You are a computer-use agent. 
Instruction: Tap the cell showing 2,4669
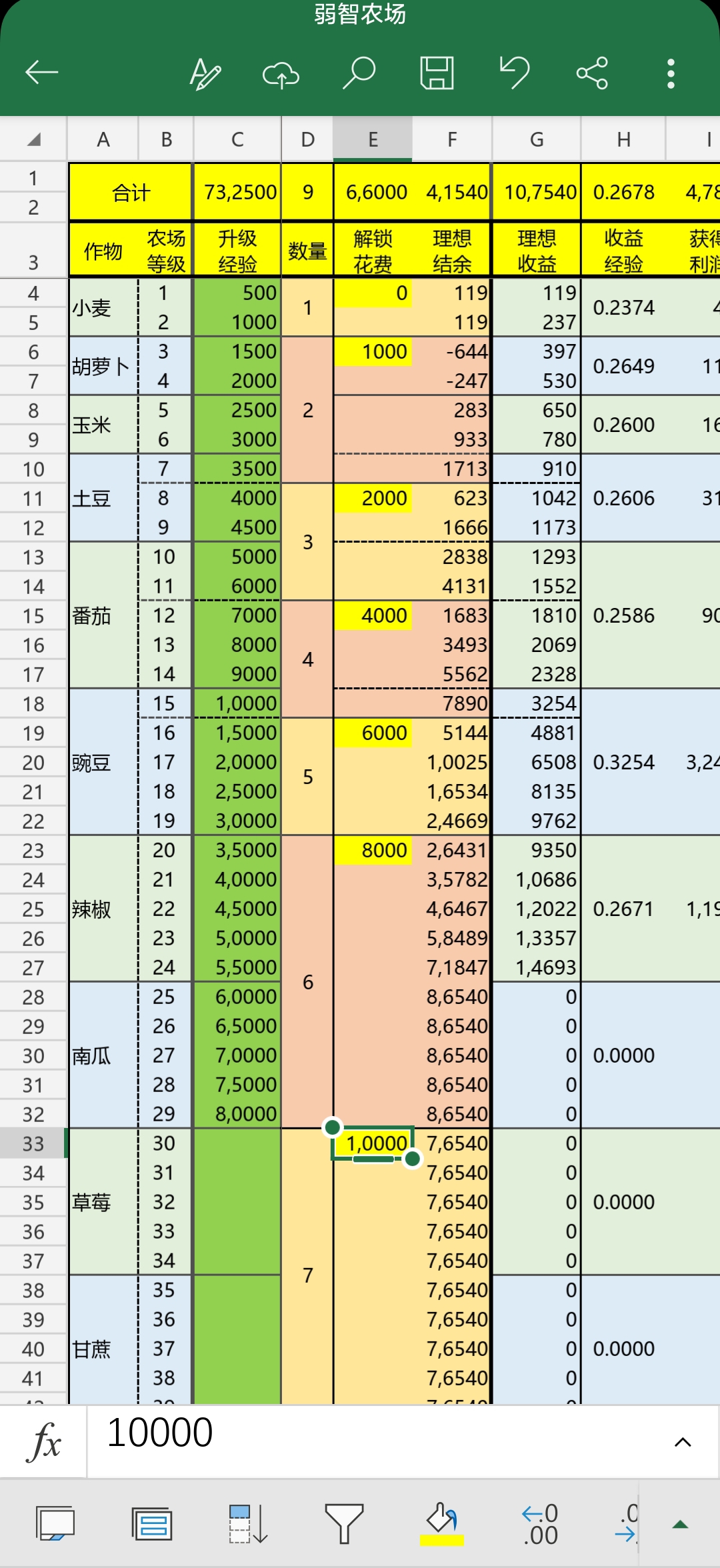452,821
